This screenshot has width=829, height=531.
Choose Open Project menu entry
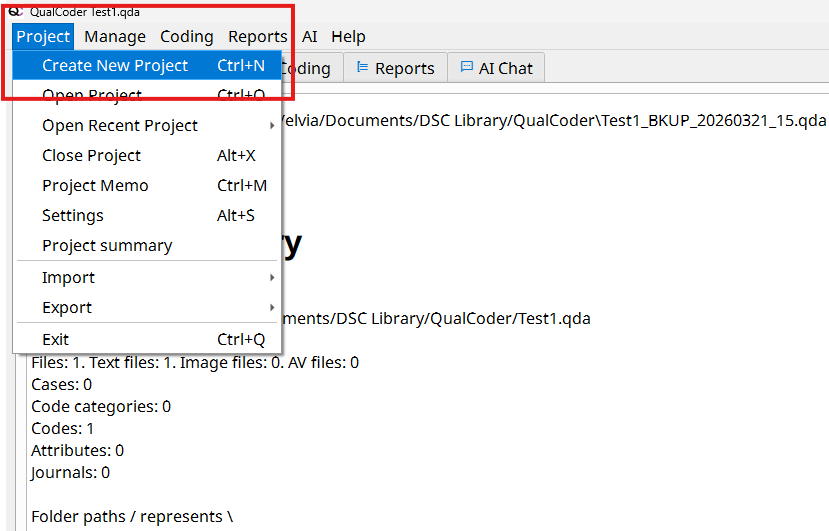92,96
